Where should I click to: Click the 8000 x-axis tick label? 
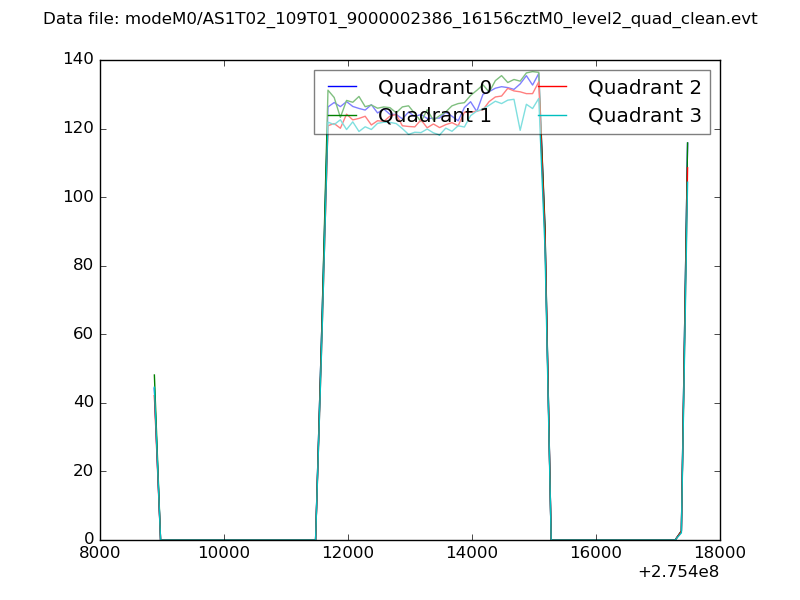100,553
